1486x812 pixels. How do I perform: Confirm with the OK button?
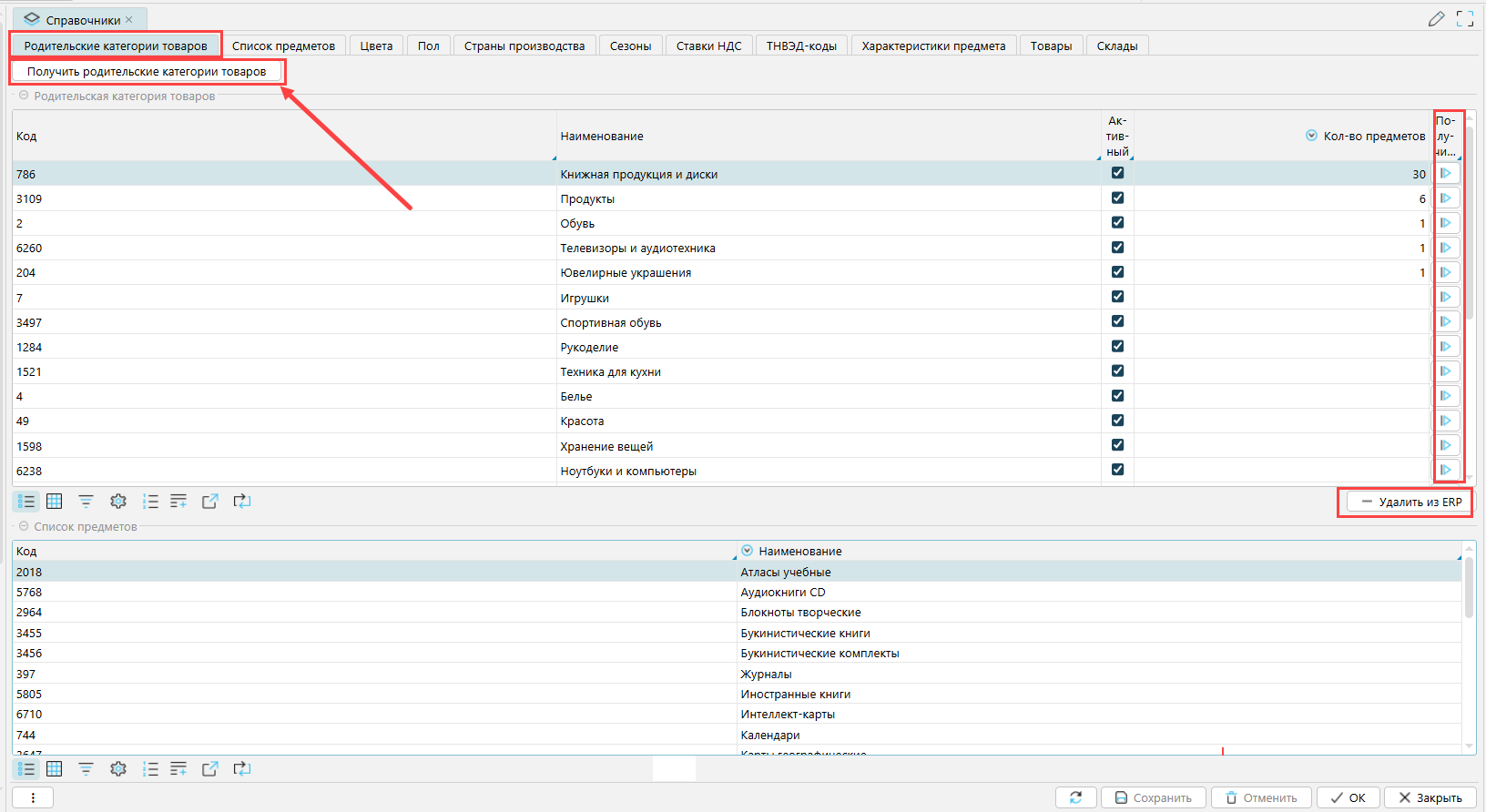click(x=1349, y=797)
